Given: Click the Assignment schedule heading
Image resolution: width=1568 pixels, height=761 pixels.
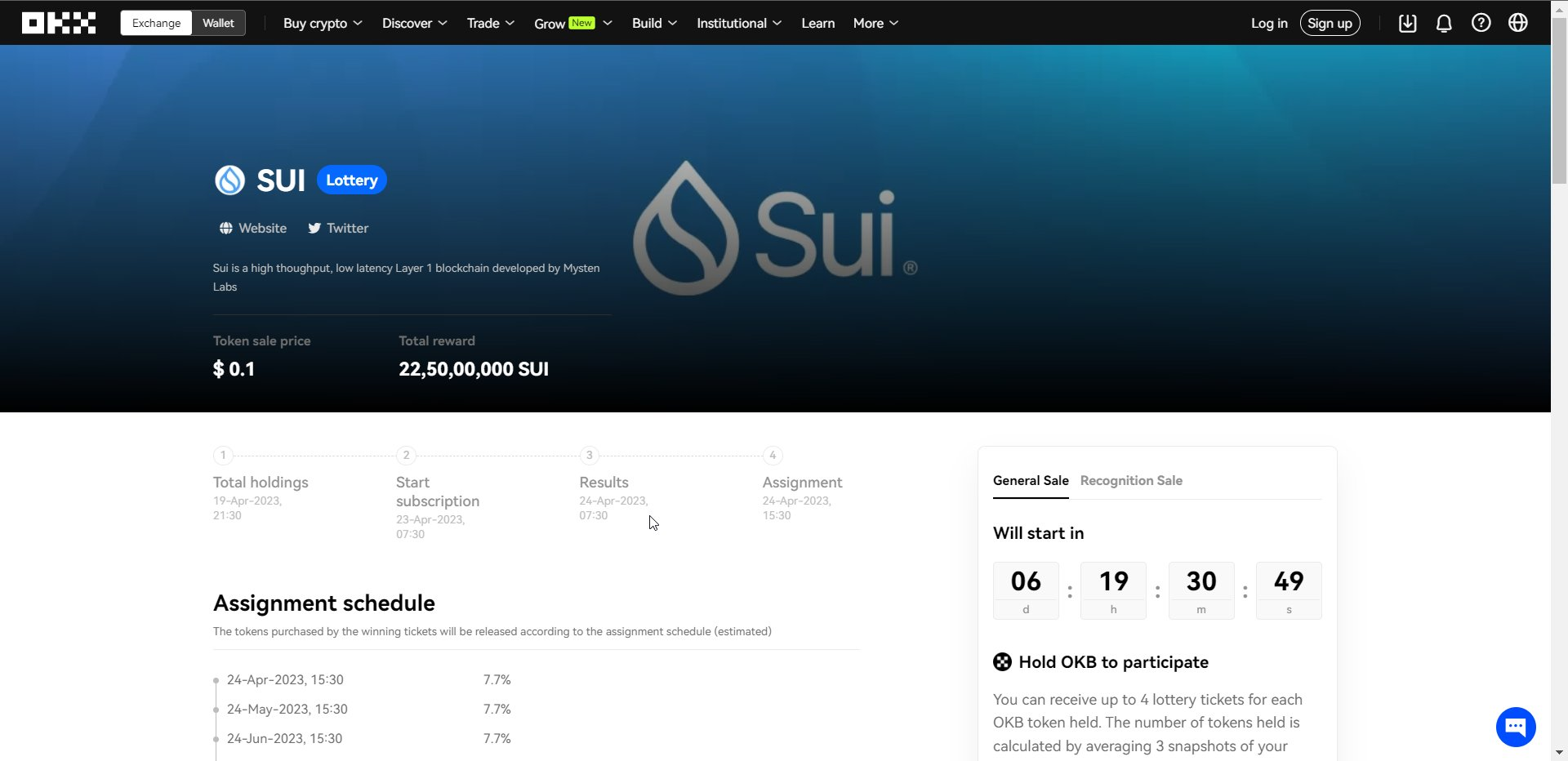Looking at the screenshot, I should (324, 603).
